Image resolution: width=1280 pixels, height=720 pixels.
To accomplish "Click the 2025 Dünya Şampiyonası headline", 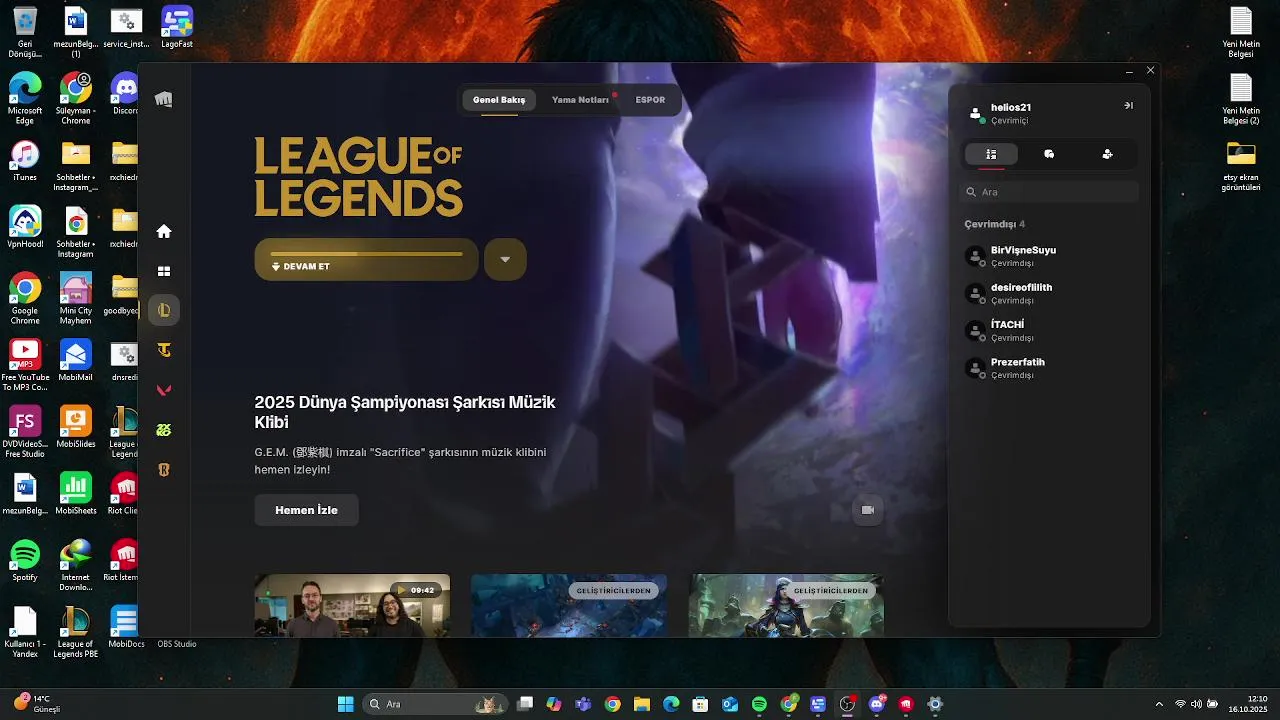I will (405, 412).
